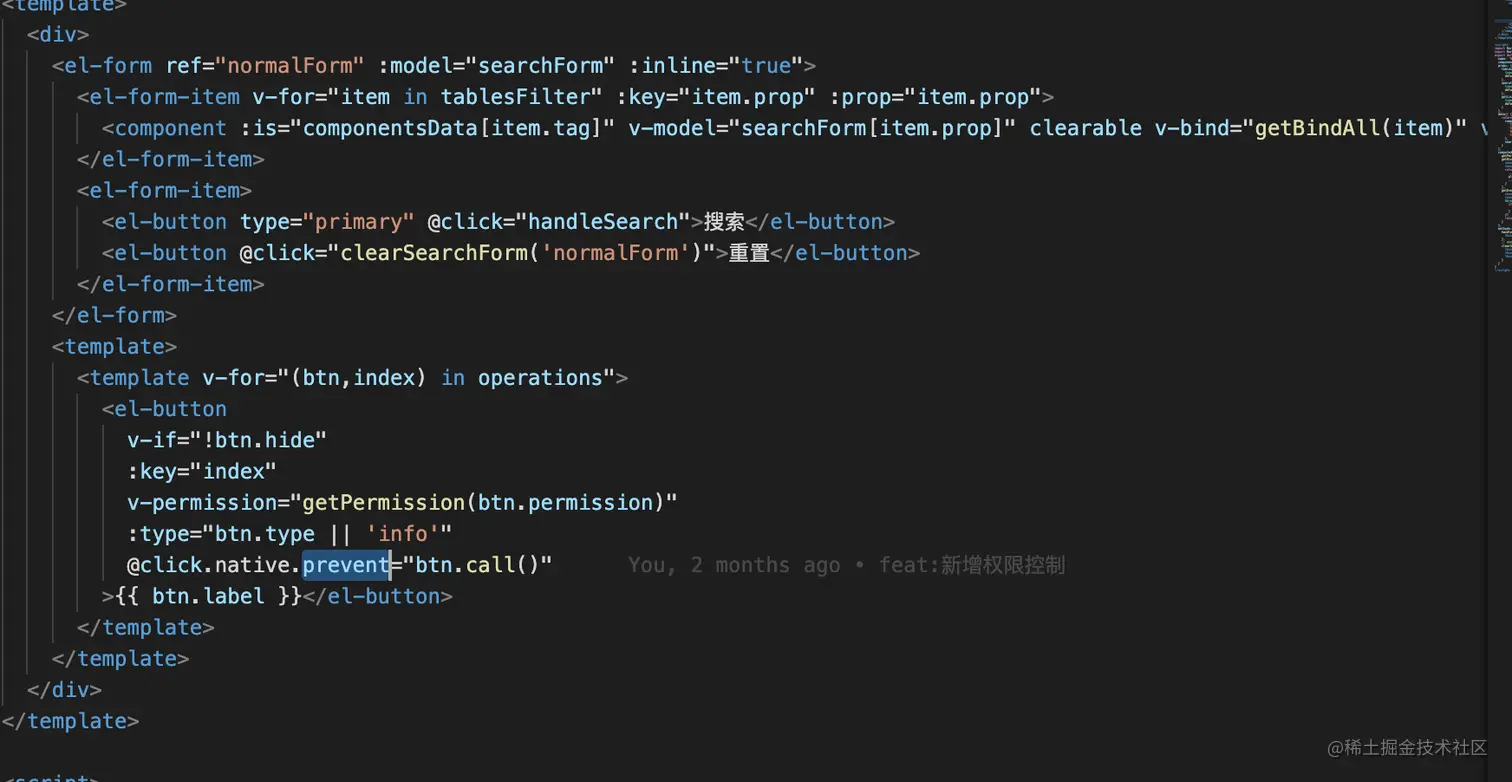This screenshot has width=1512, height=782.
Task: Click the :key="index" attribute
Action: (x=201, y=471)
